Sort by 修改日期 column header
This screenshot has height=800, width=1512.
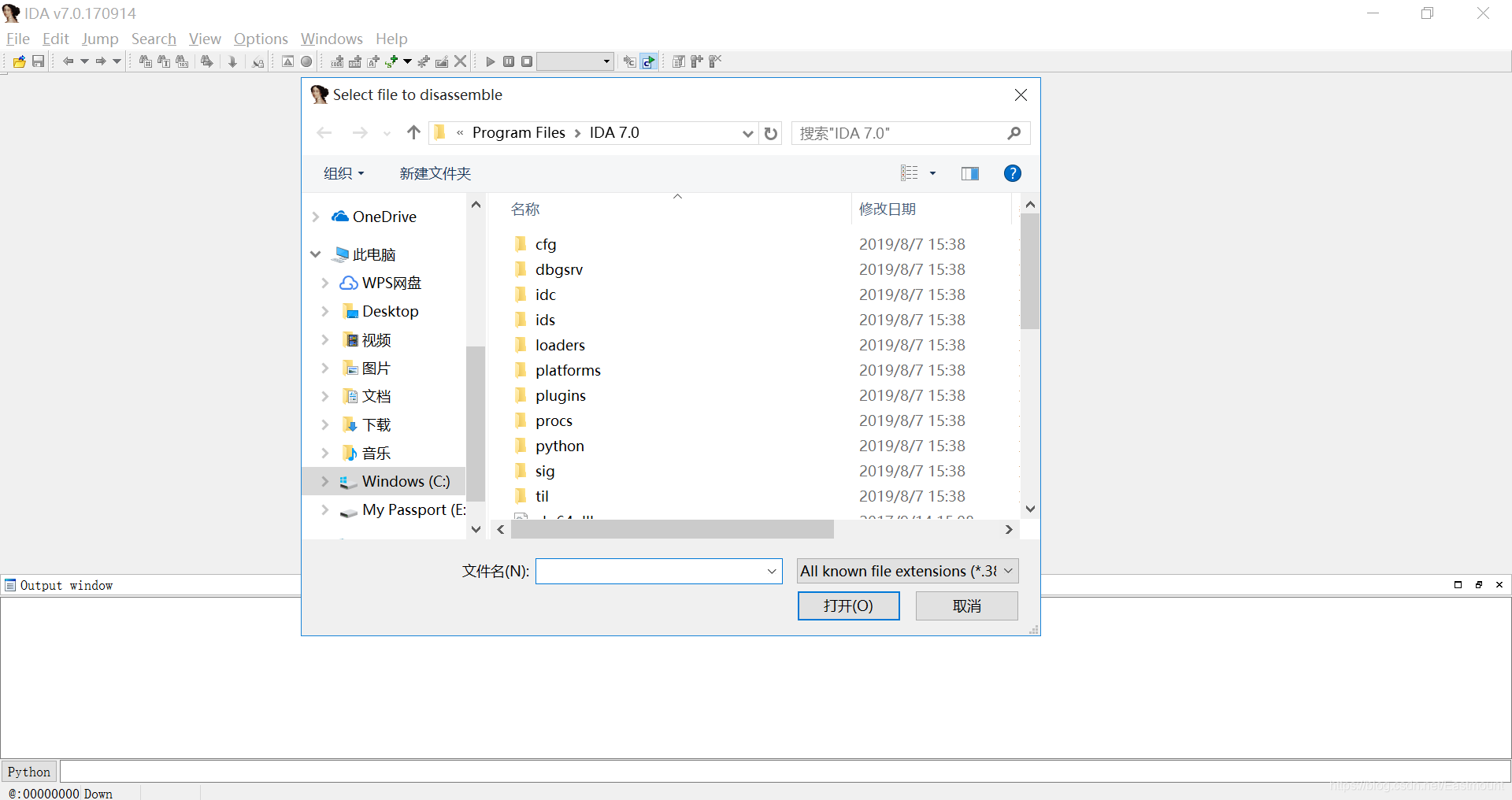tap(887, 209)
